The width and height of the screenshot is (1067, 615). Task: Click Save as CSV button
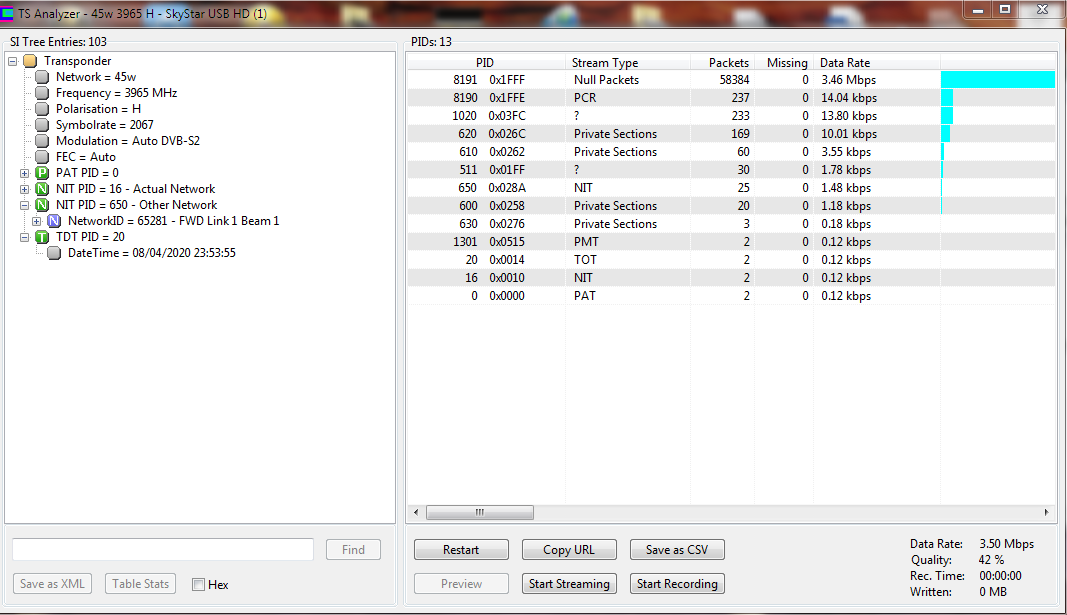click(x=677, y=550)
